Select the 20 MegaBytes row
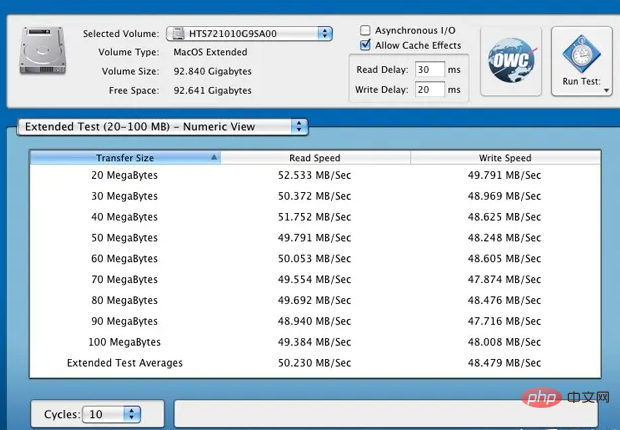Image resolution: width=620 pixels, height=430 pixels. click(x=315, y=176)
